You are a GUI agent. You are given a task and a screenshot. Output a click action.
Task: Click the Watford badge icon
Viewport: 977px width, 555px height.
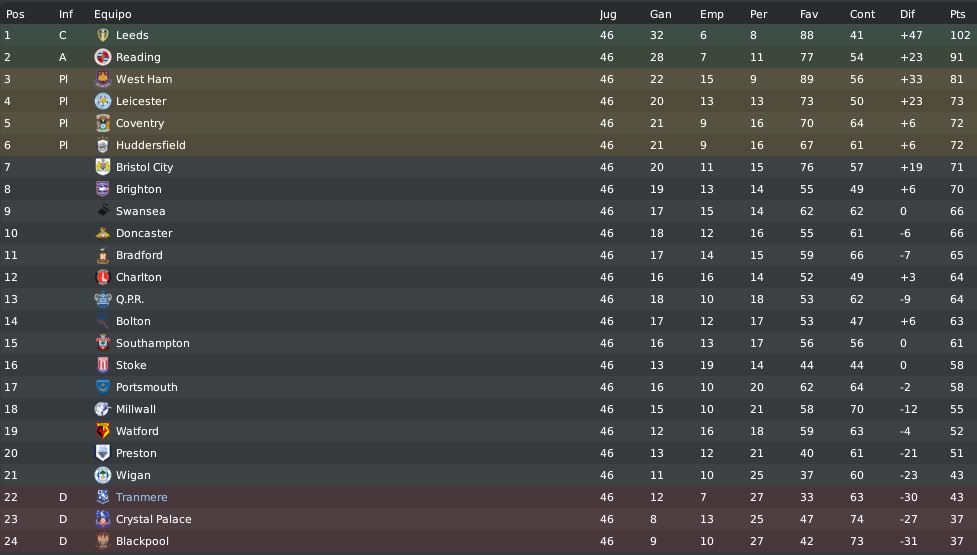[x=103, y=431]
